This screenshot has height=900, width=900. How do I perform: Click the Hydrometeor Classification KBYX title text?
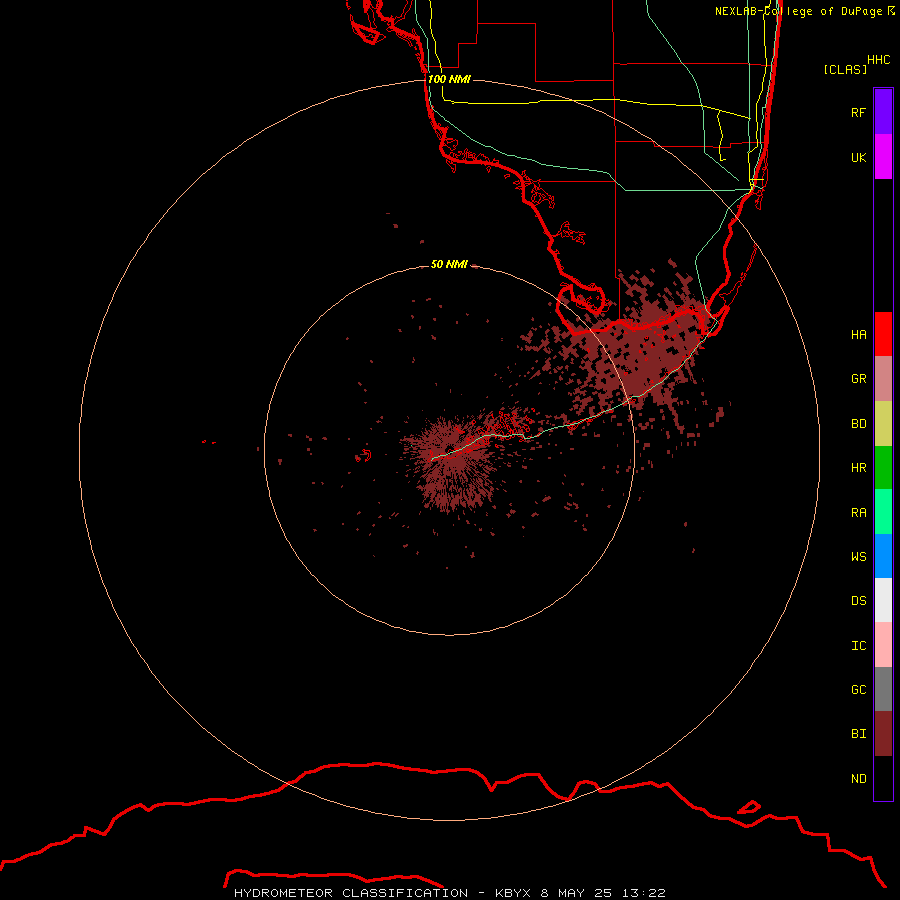tap(449, 893)
